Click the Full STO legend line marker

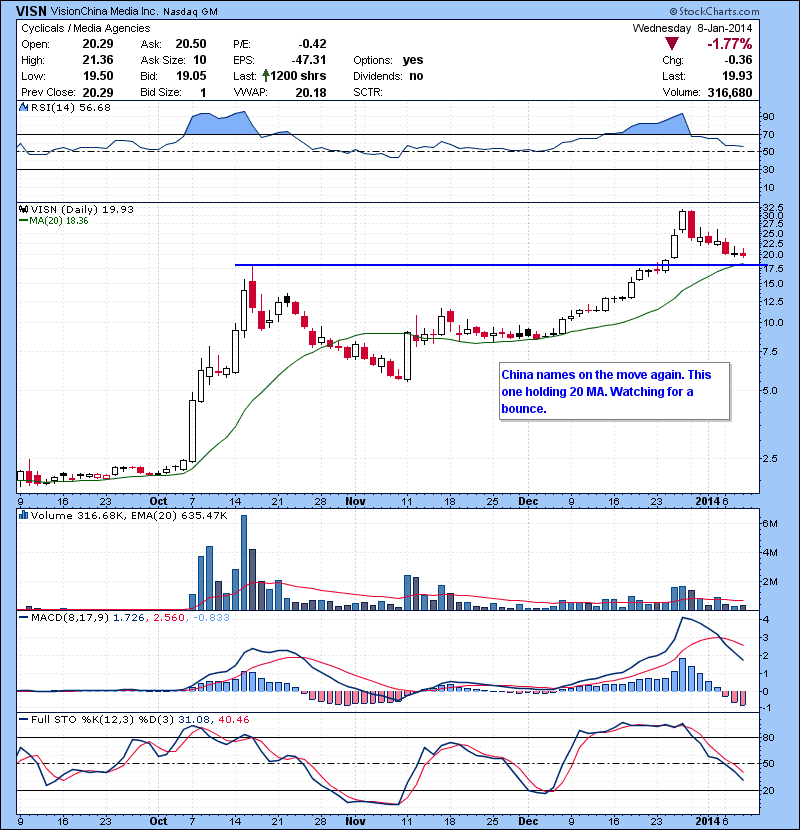(x=23, y=719)
